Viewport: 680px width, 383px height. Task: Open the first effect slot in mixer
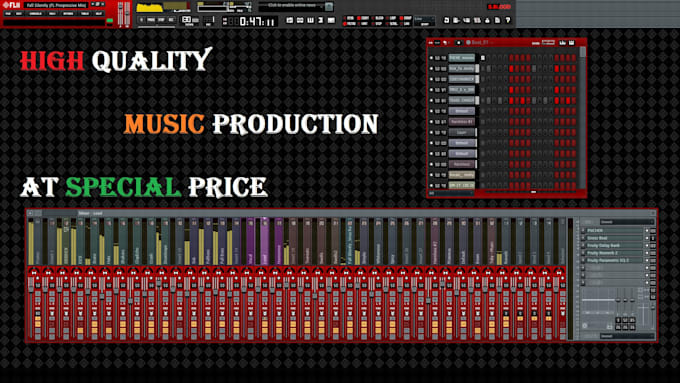click(614, 231)
